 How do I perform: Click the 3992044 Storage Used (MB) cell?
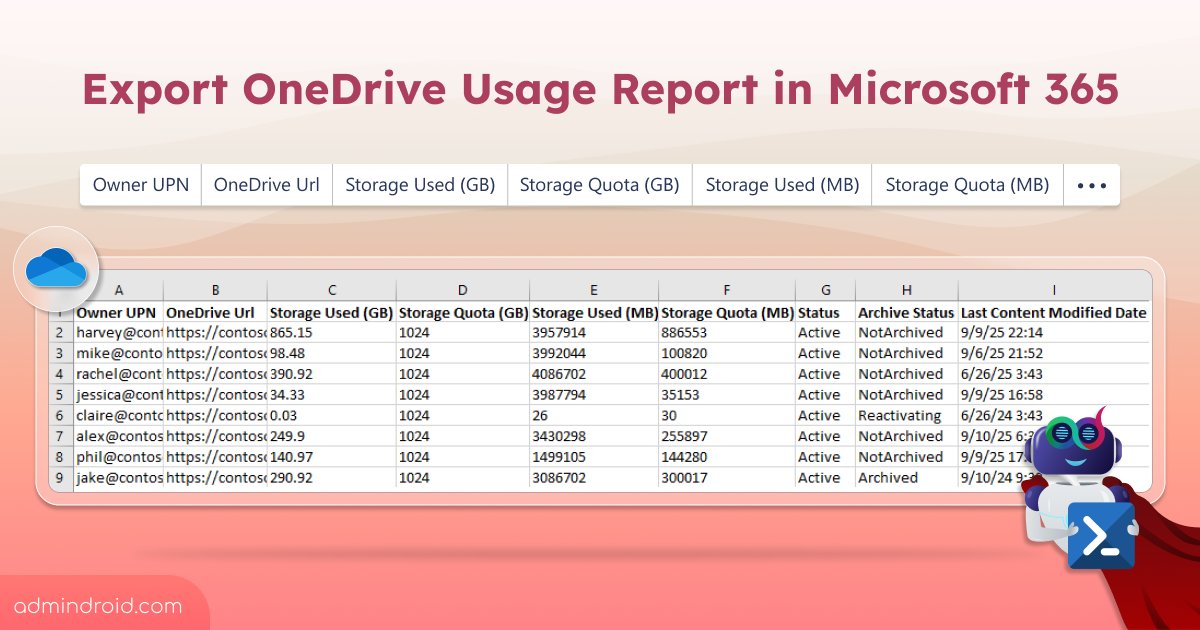coord(594,353)
